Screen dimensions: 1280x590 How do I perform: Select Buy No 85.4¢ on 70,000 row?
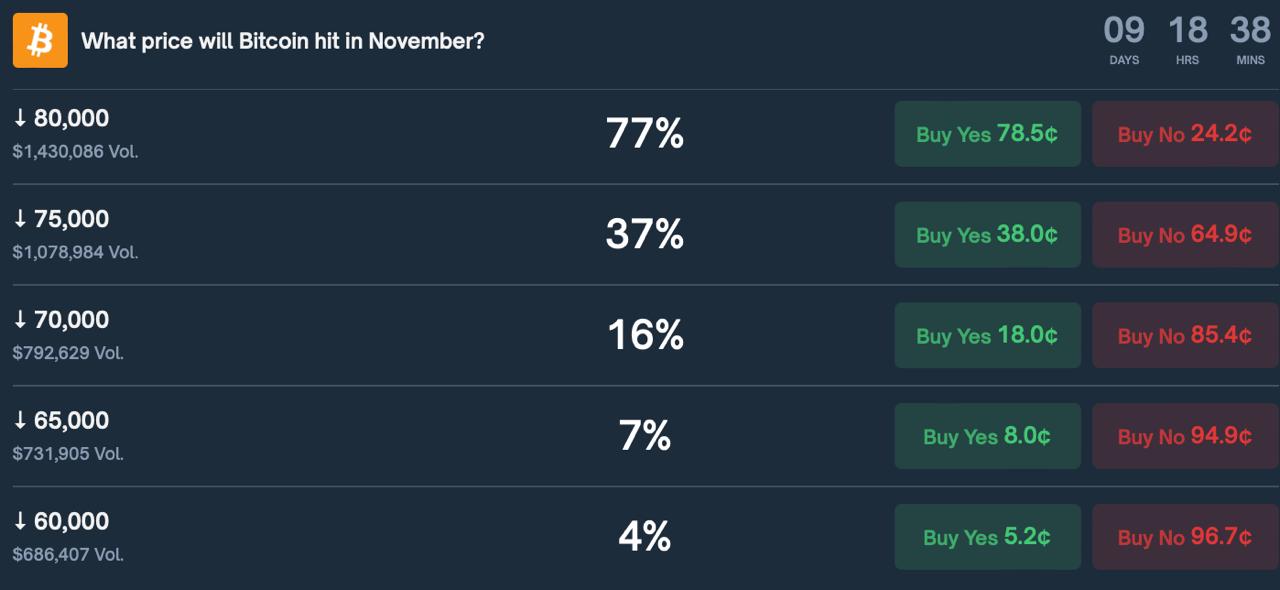click(1184, 335)
